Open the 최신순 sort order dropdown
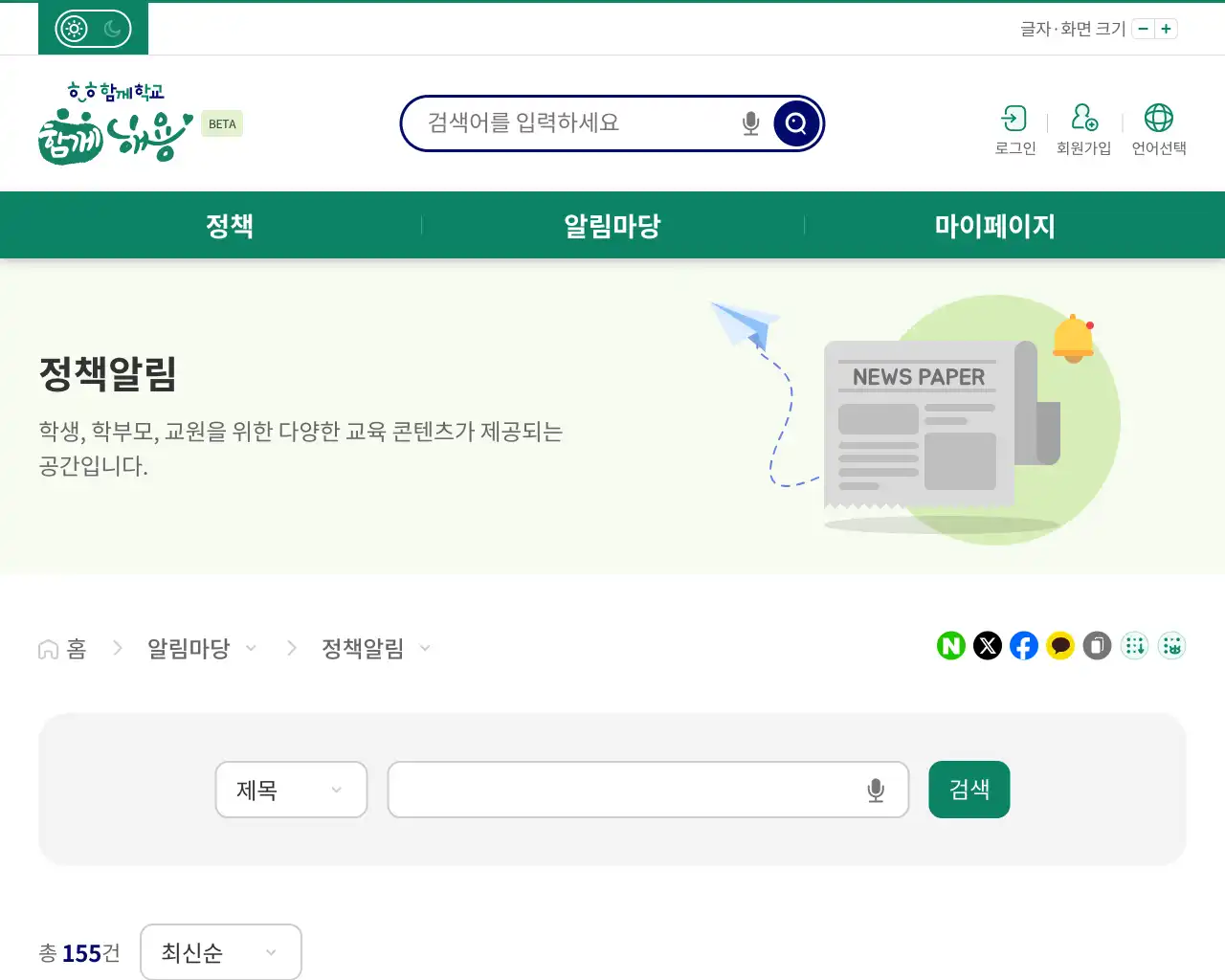1225x980 pixels. (221, 952)
